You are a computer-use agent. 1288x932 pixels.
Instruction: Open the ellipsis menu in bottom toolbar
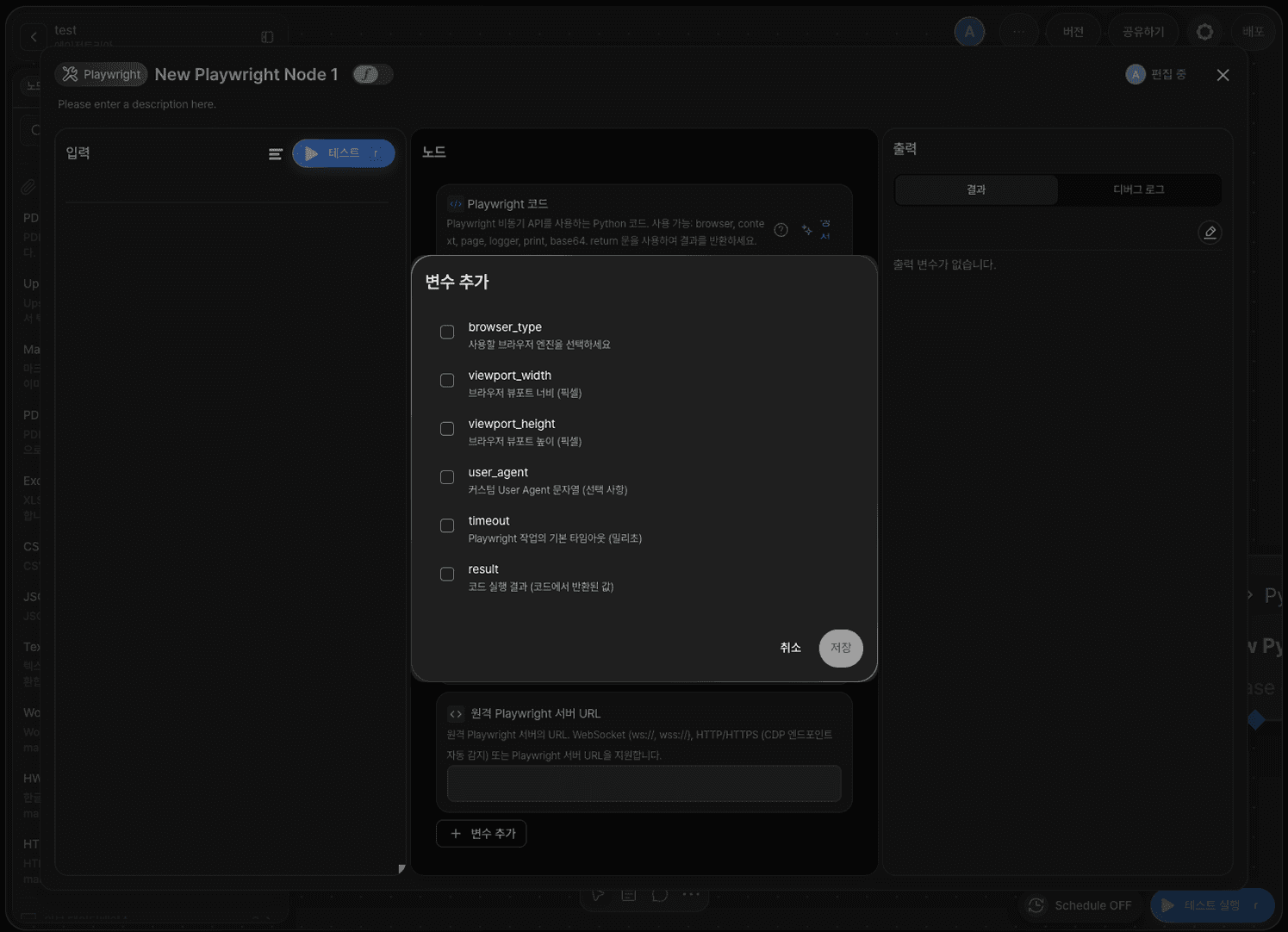(x=691, y=895)
